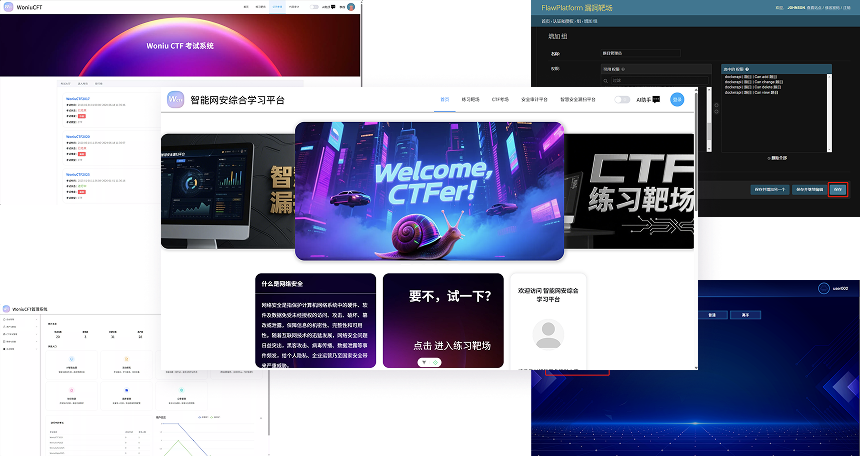This screenshot has width=860, height=456.
Task: Toggle the theme switch beside AI助手 in front window
Action: (x=622, y=100)
